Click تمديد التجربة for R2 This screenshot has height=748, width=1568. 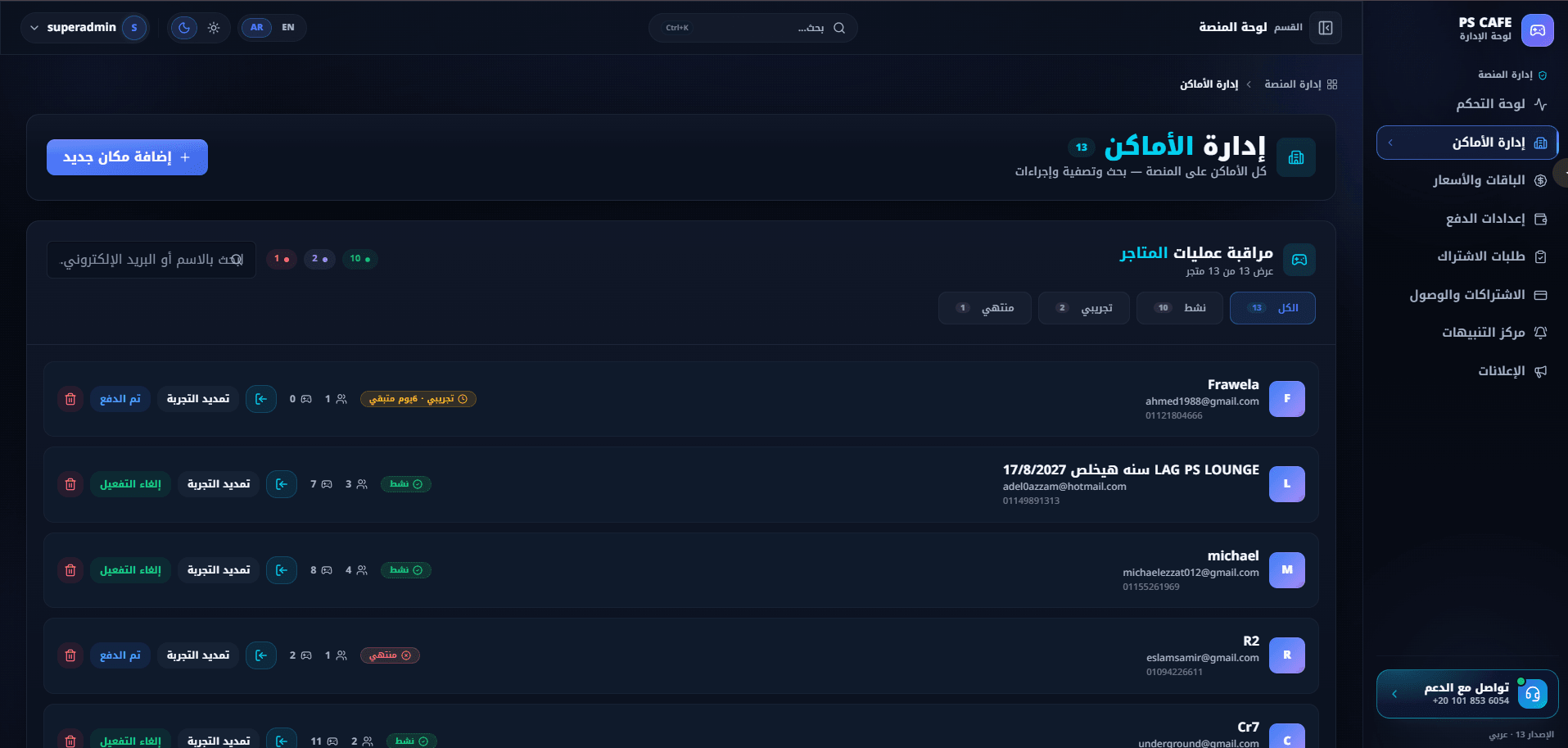click(x=198, y=655)
